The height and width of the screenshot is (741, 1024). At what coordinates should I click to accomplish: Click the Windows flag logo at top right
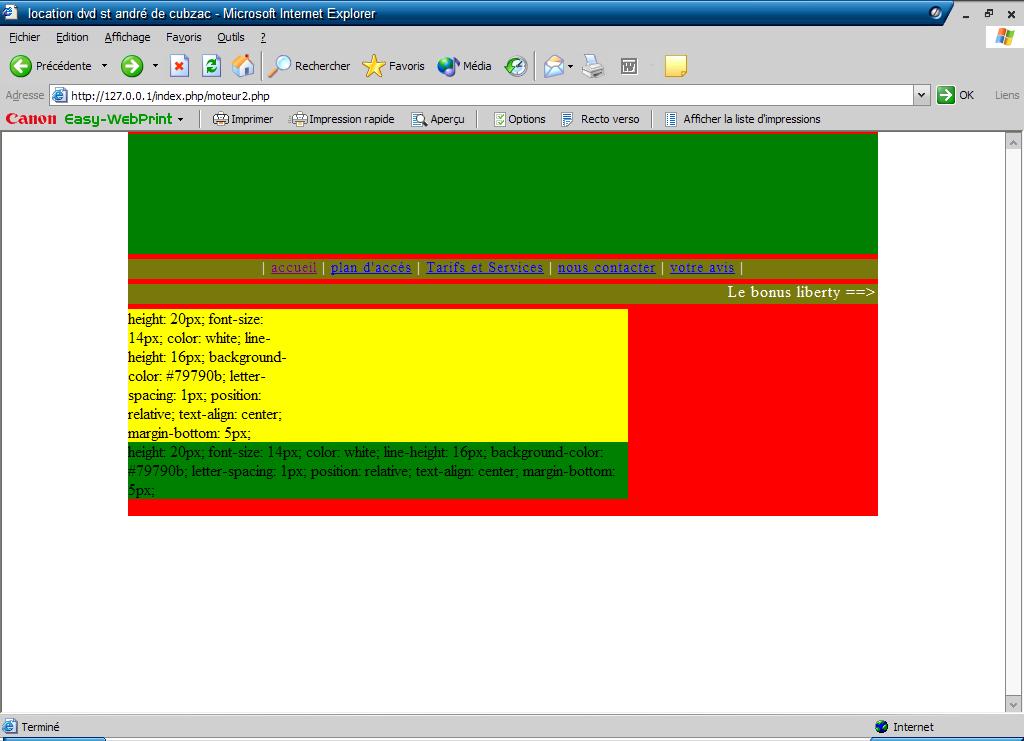click(x=1005, y=37)
